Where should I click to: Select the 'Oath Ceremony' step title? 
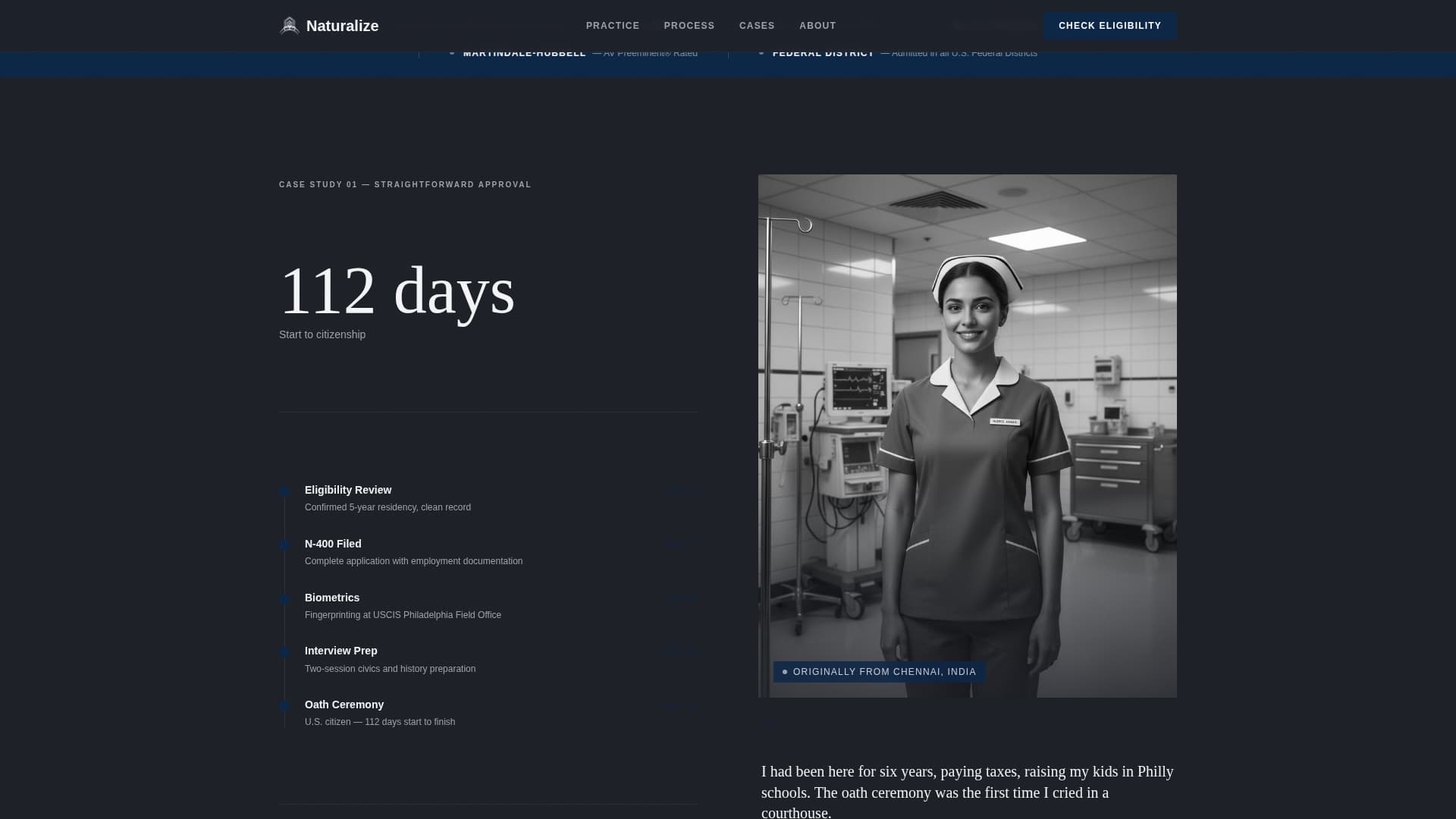pos(344,704)
